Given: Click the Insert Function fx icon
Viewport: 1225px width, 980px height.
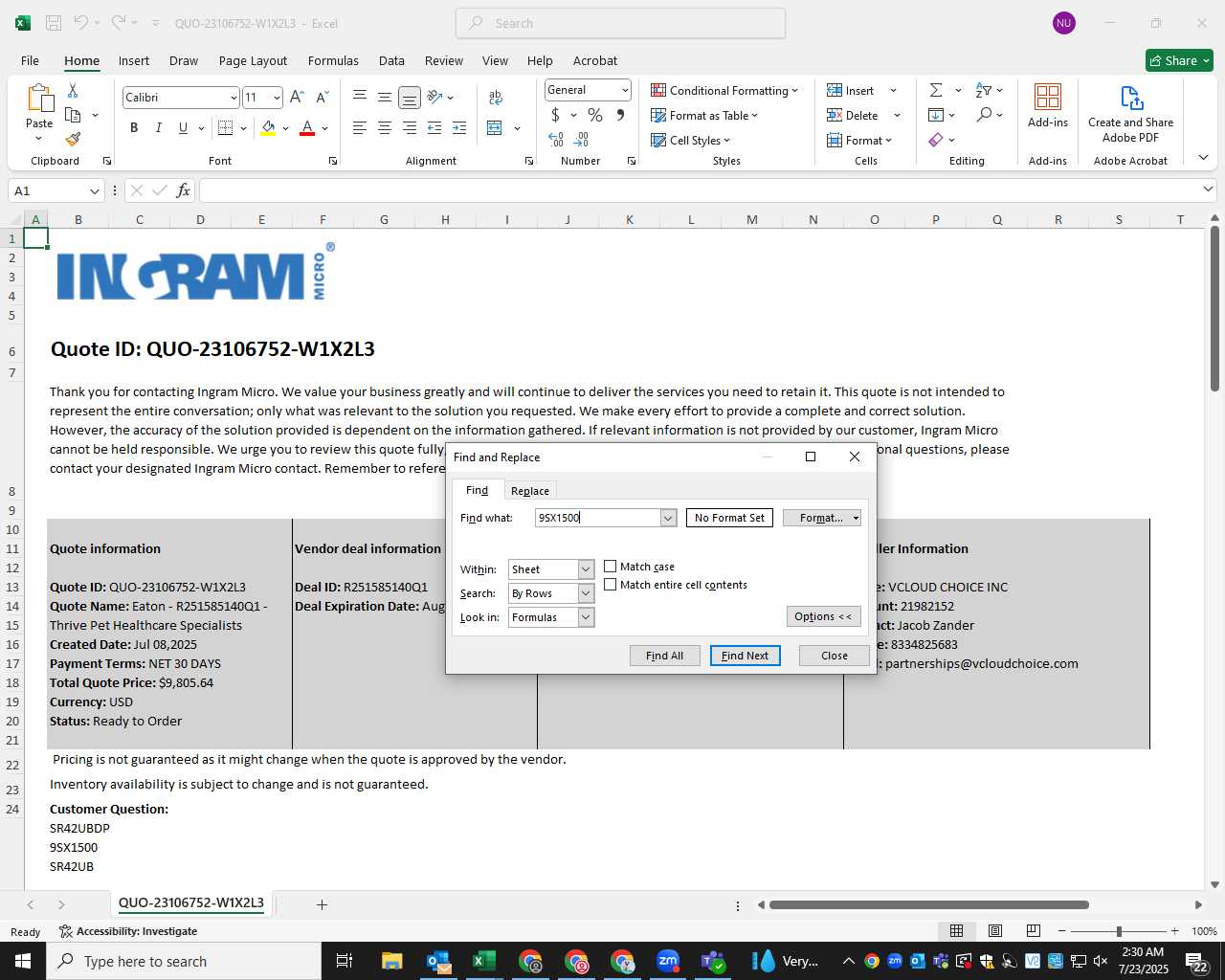Looking at the screenshot, I should click(183, 190).
